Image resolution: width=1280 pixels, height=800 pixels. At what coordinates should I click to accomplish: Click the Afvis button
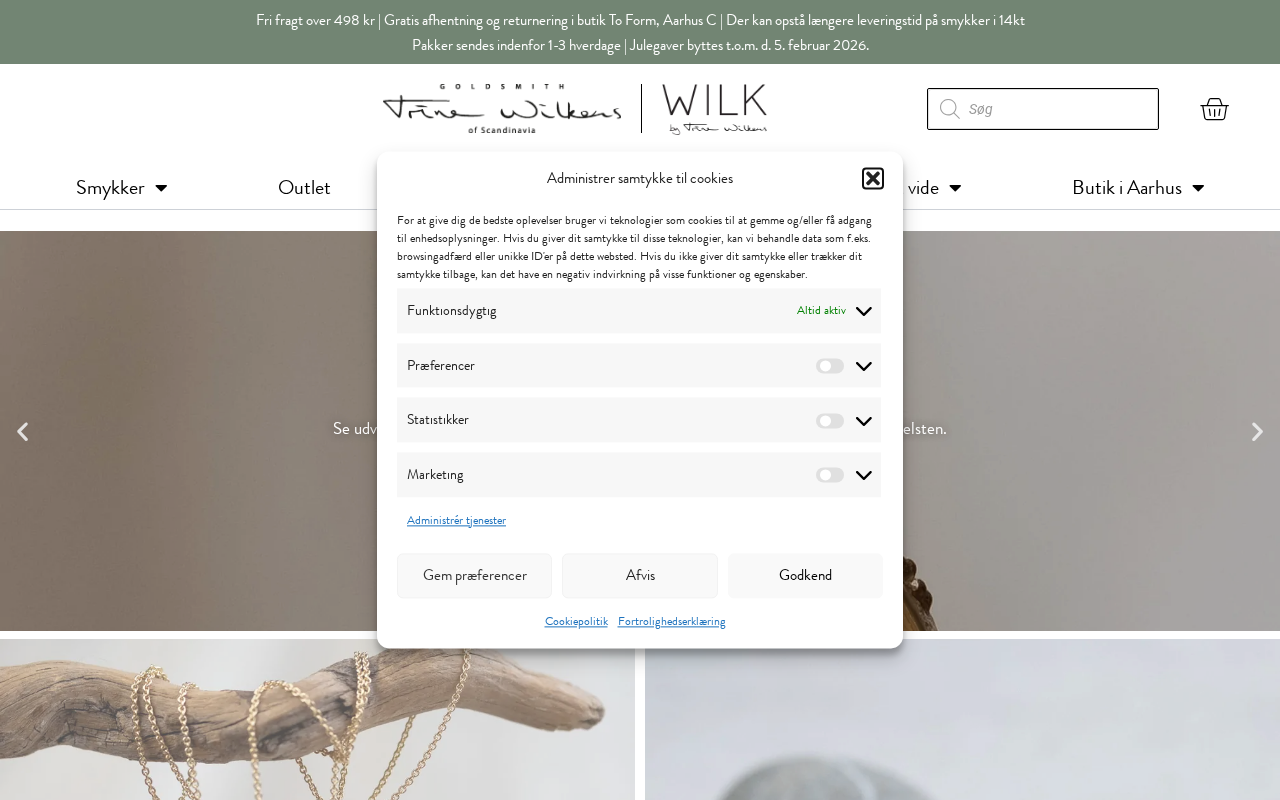[640, 576]
